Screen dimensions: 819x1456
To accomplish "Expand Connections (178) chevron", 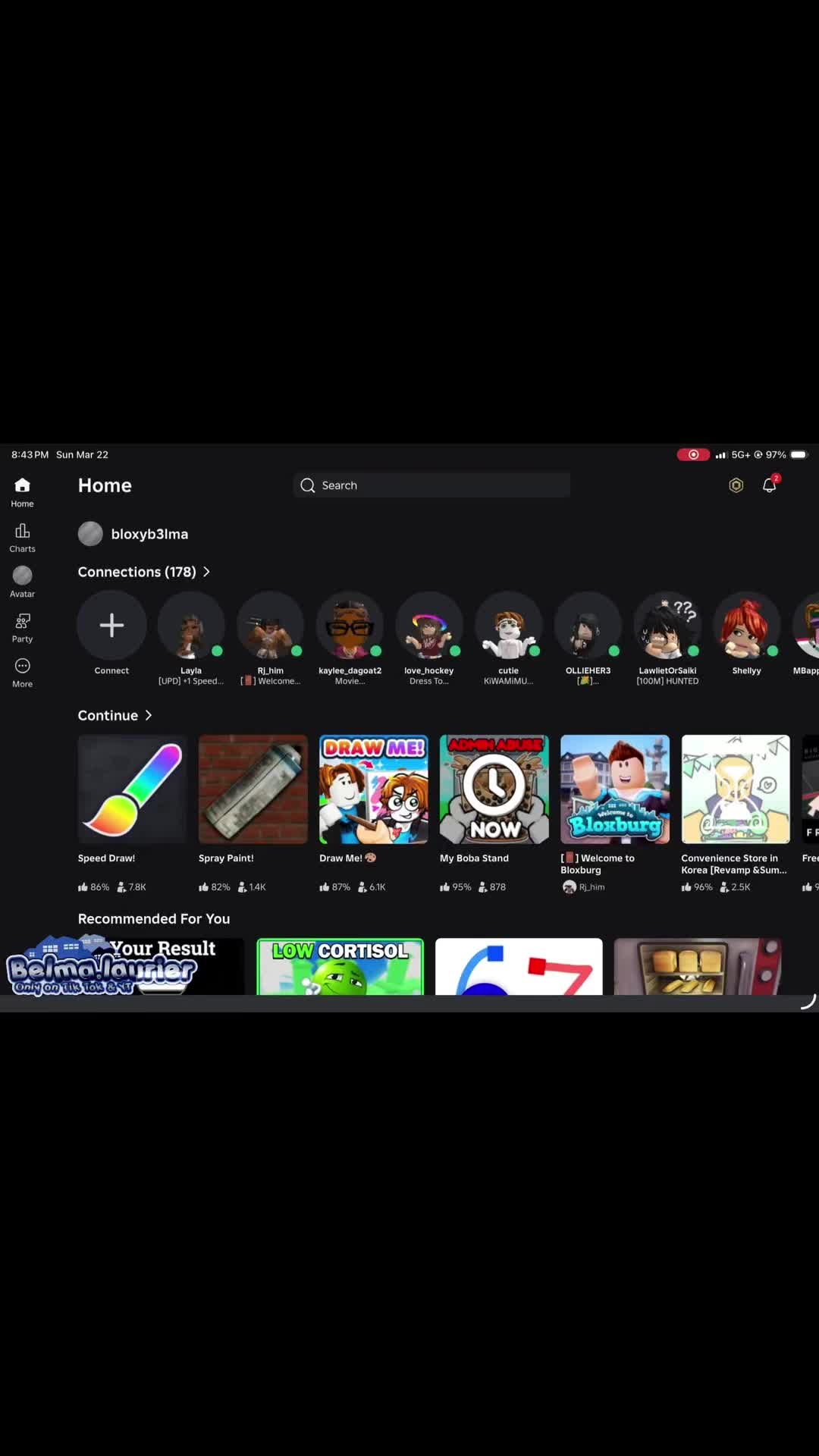I will [x=206, y=572].
